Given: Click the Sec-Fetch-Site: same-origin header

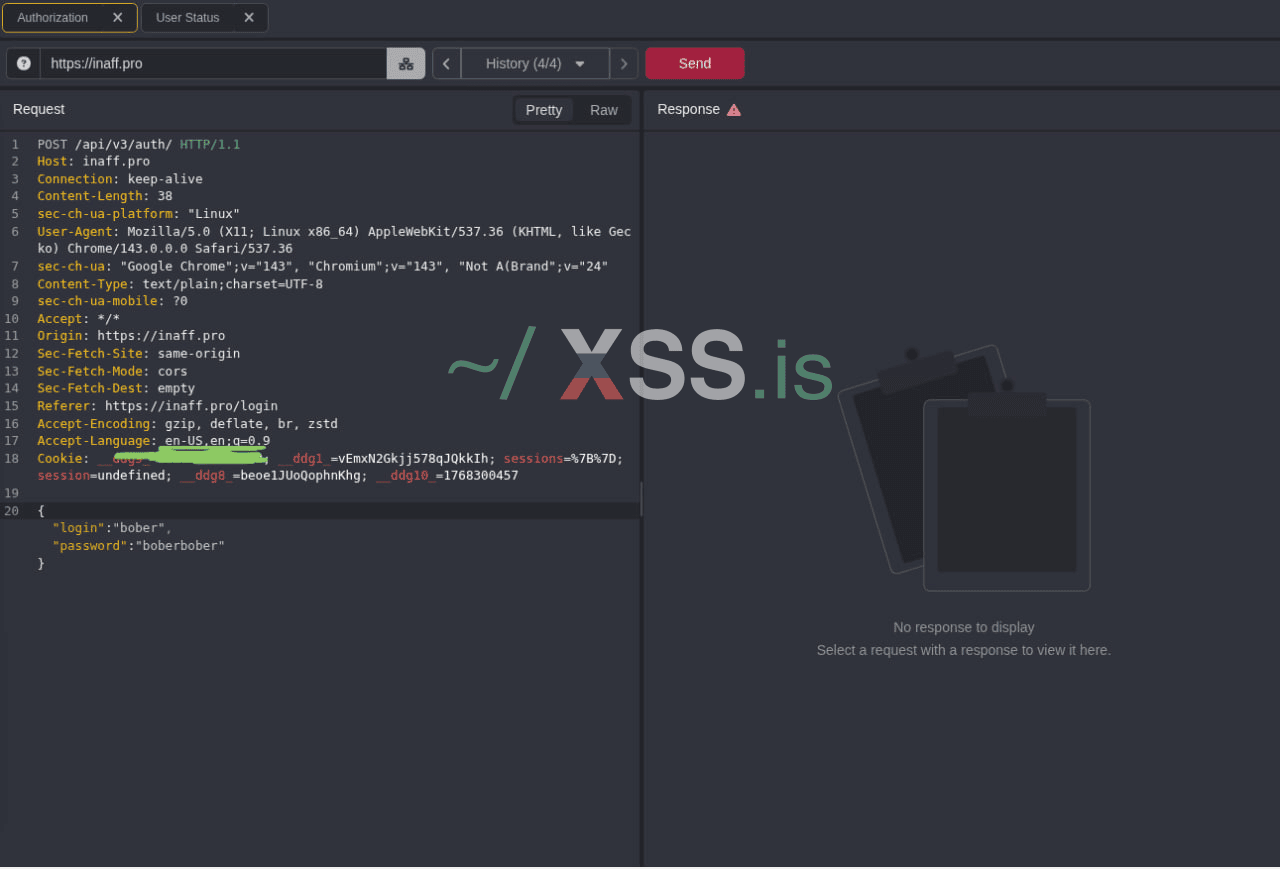Looking at the screenshot, I should (139, 353).
